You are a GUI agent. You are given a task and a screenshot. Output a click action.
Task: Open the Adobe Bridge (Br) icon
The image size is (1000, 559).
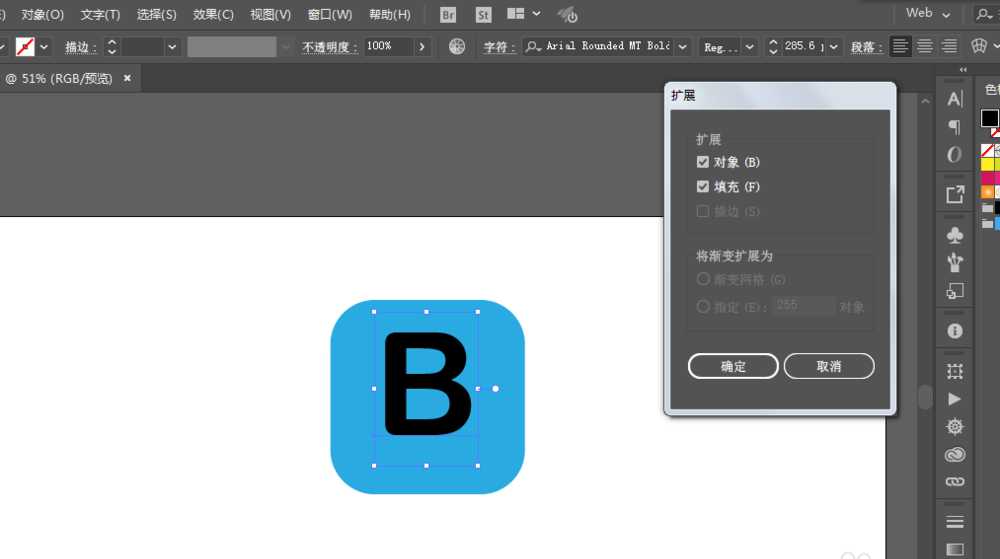pyautogui.click(x=448, y=14)
